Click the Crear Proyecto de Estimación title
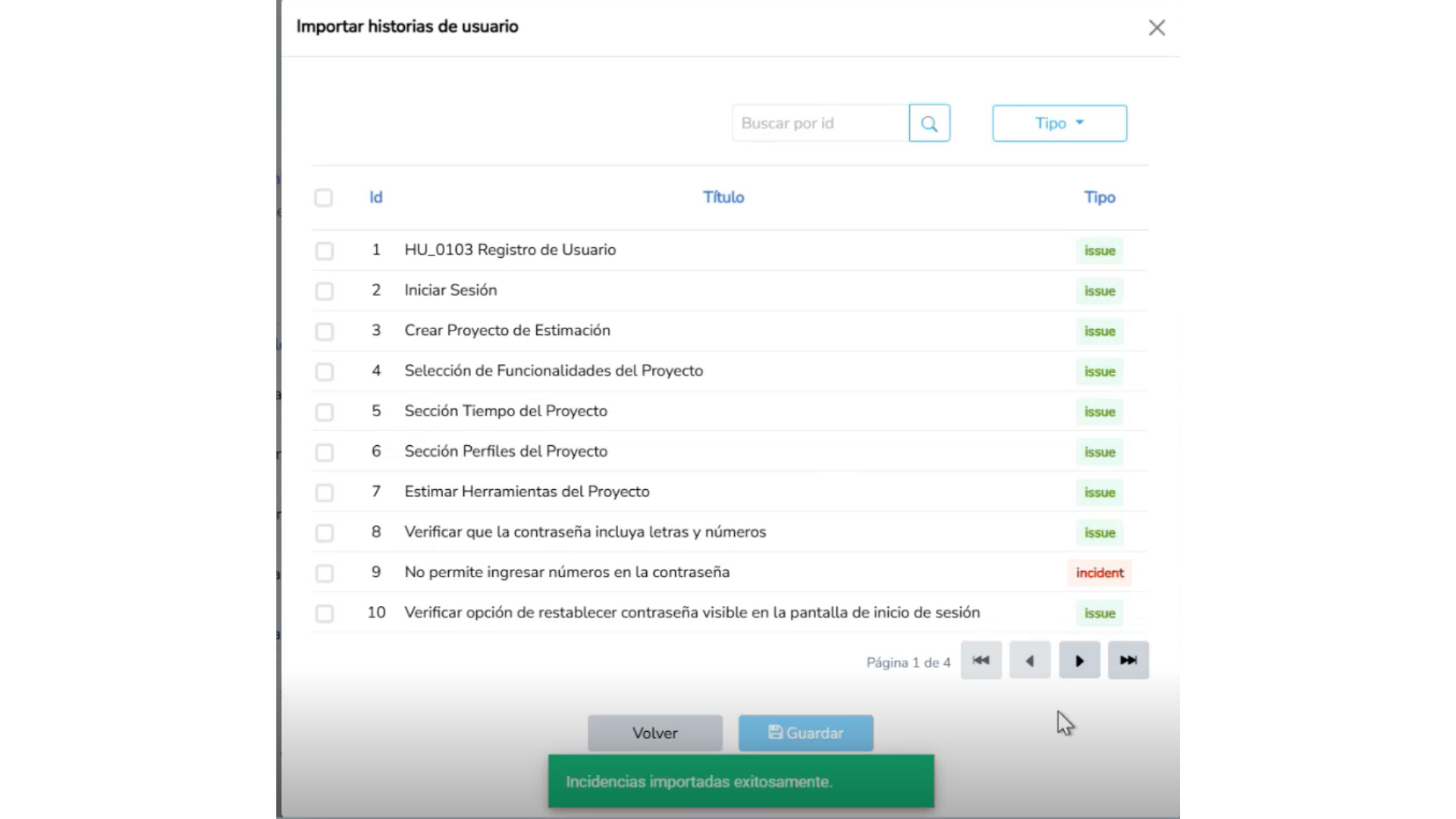 (507, 330)
